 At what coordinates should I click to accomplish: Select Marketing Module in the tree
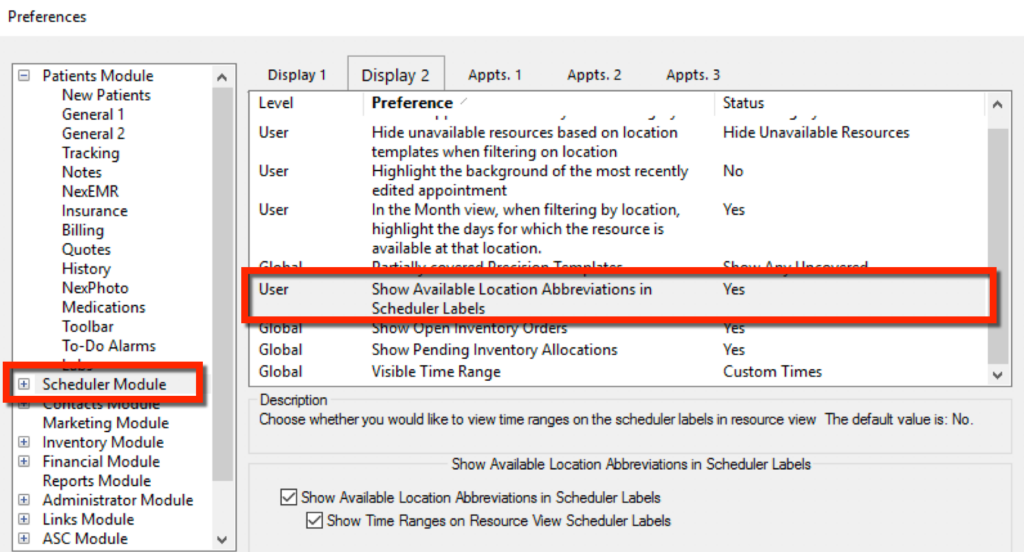click(x=106, y=423)
